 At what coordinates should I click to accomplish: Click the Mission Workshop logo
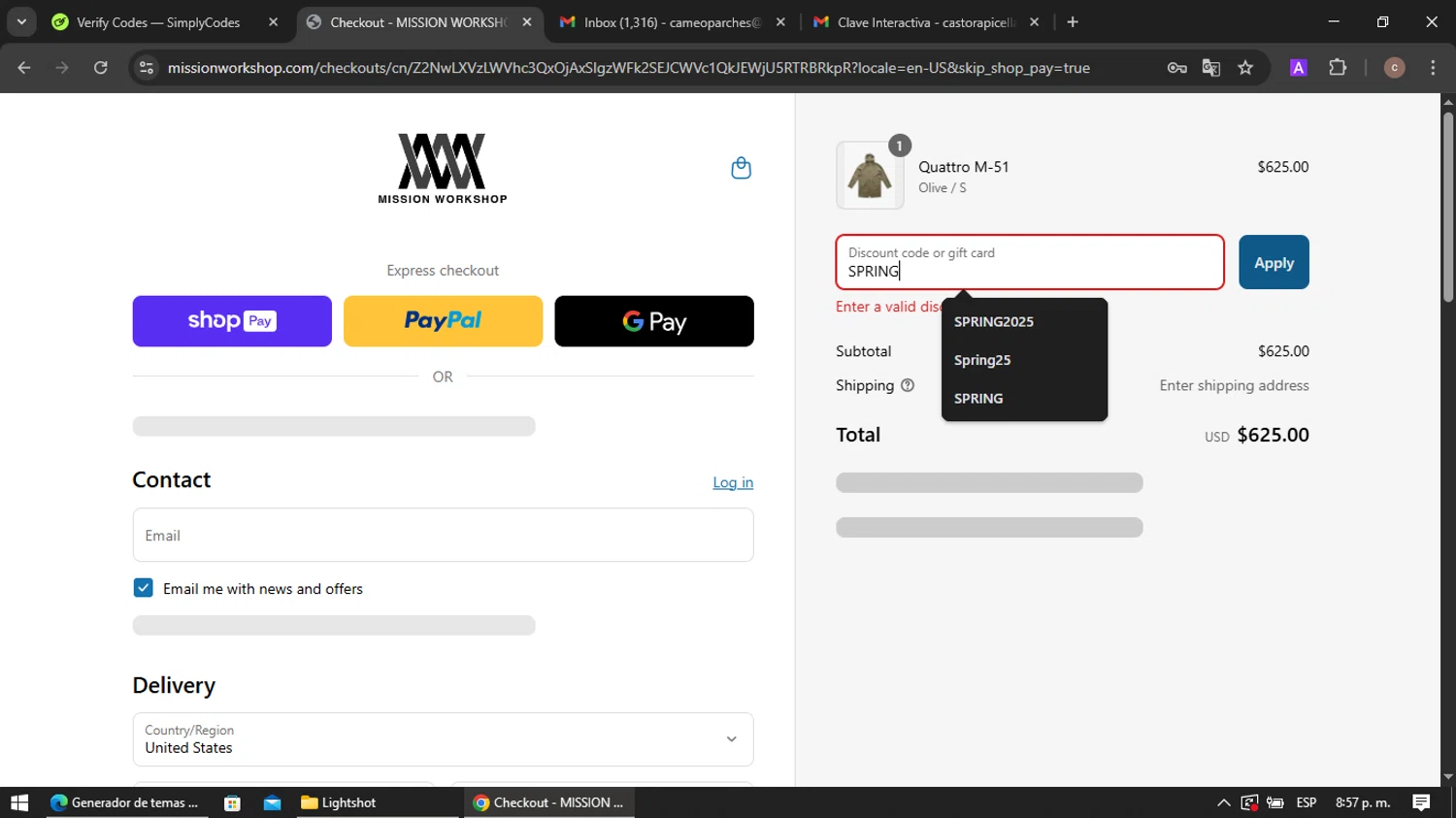click(443, 169)
